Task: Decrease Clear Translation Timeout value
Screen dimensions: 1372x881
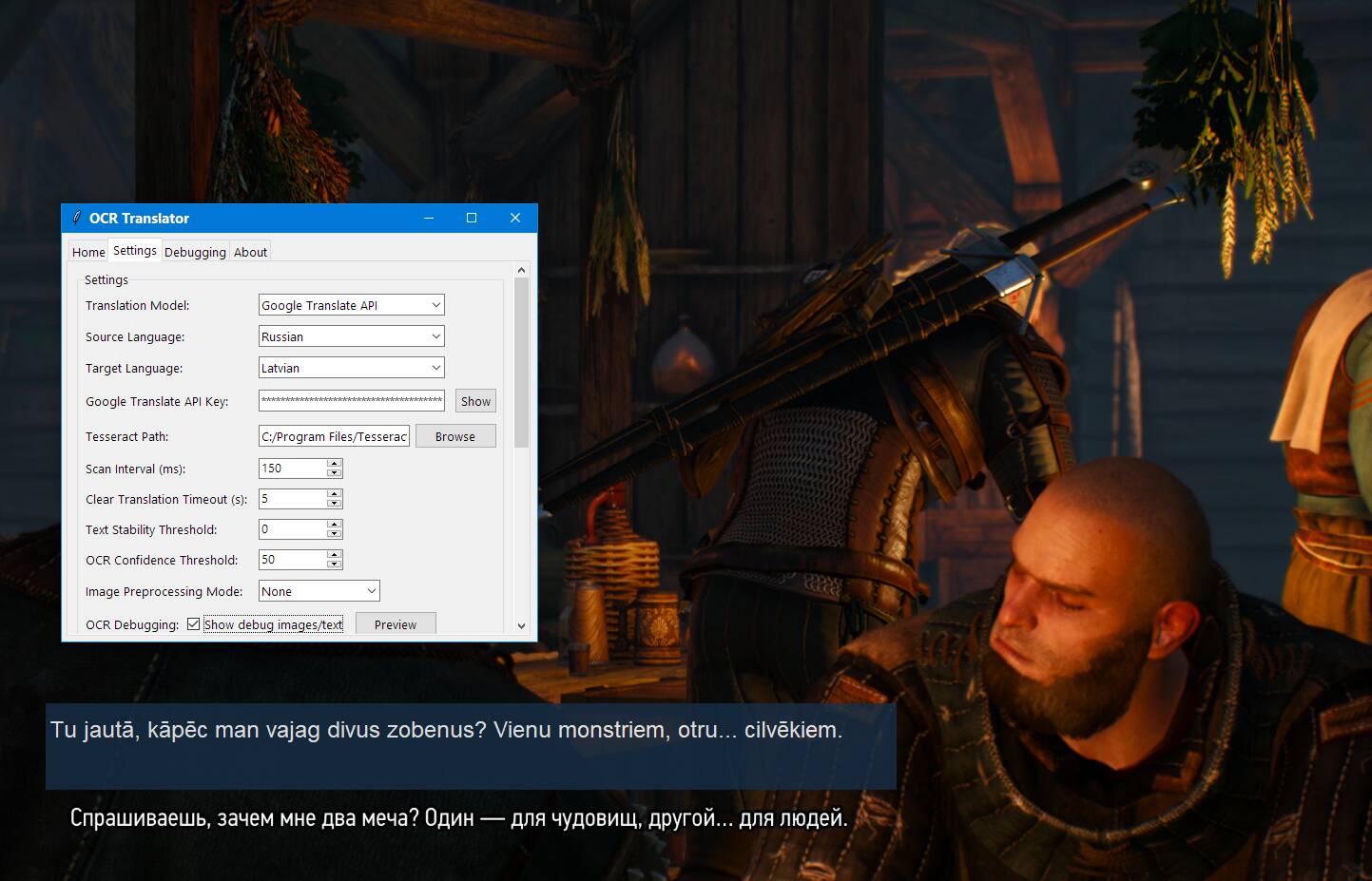Action: coord(334,504)
